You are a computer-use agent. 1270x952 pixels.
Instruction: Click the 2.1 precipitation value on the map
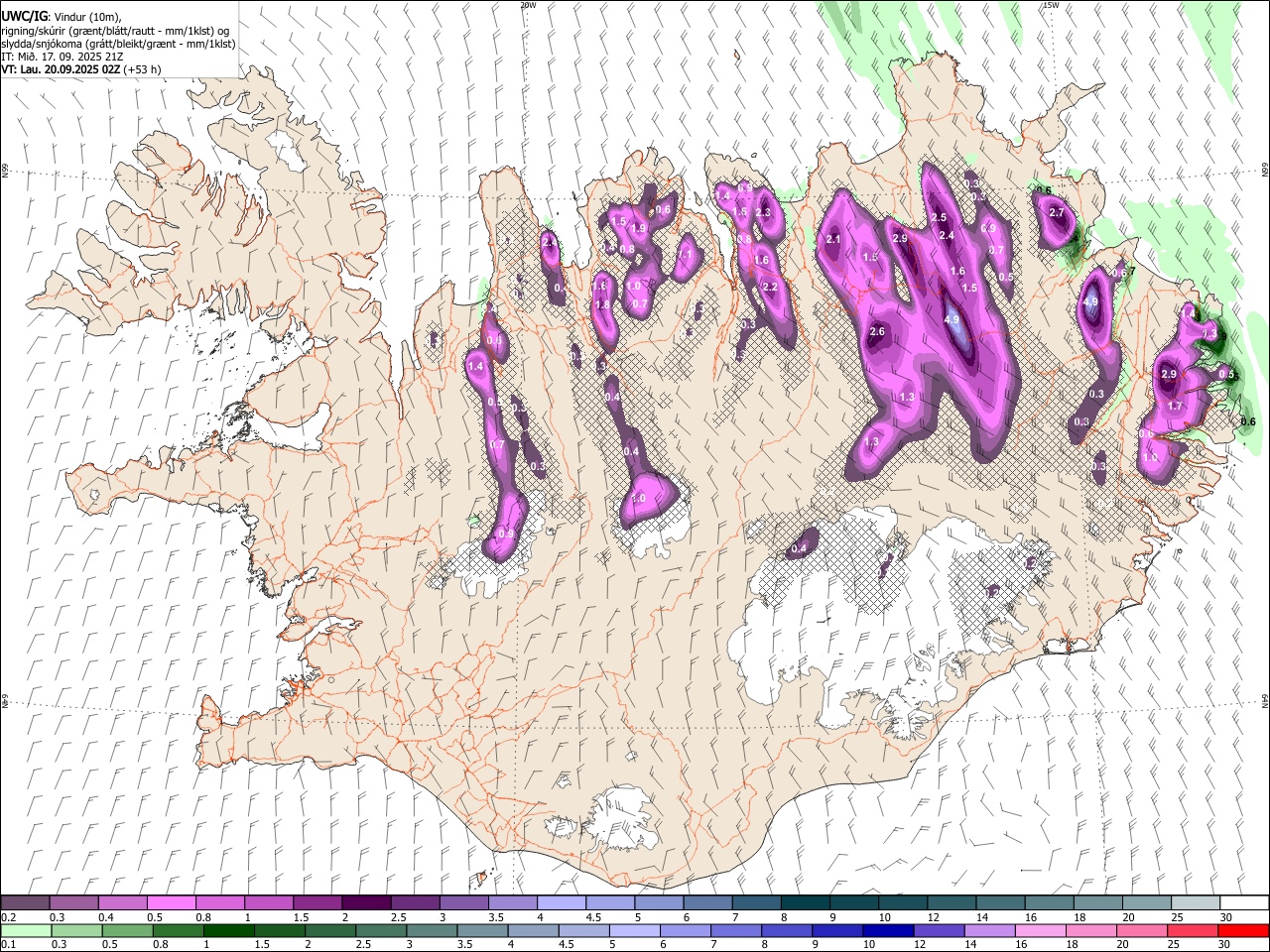[833, 239]
